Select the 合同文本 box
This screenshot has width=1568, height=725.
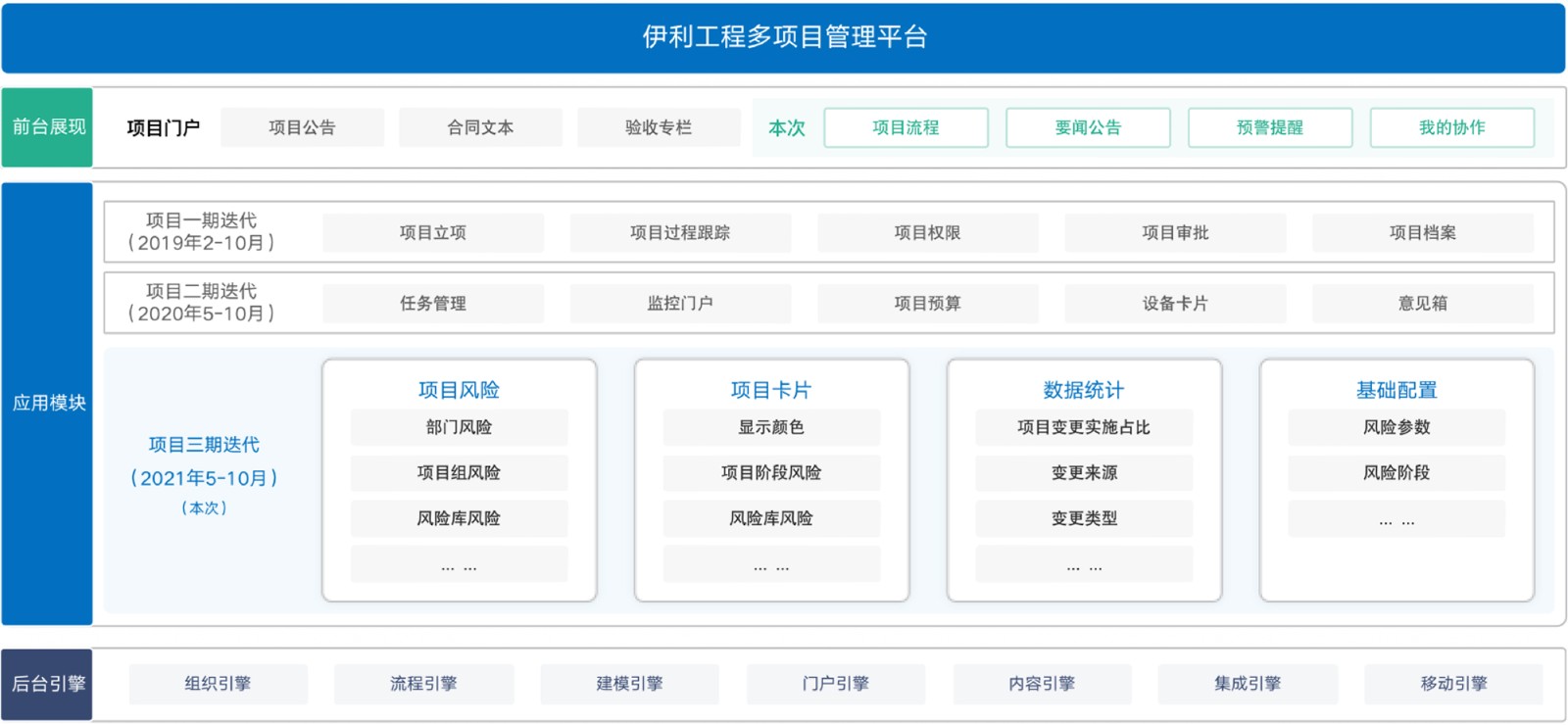[x=480, y=127]
